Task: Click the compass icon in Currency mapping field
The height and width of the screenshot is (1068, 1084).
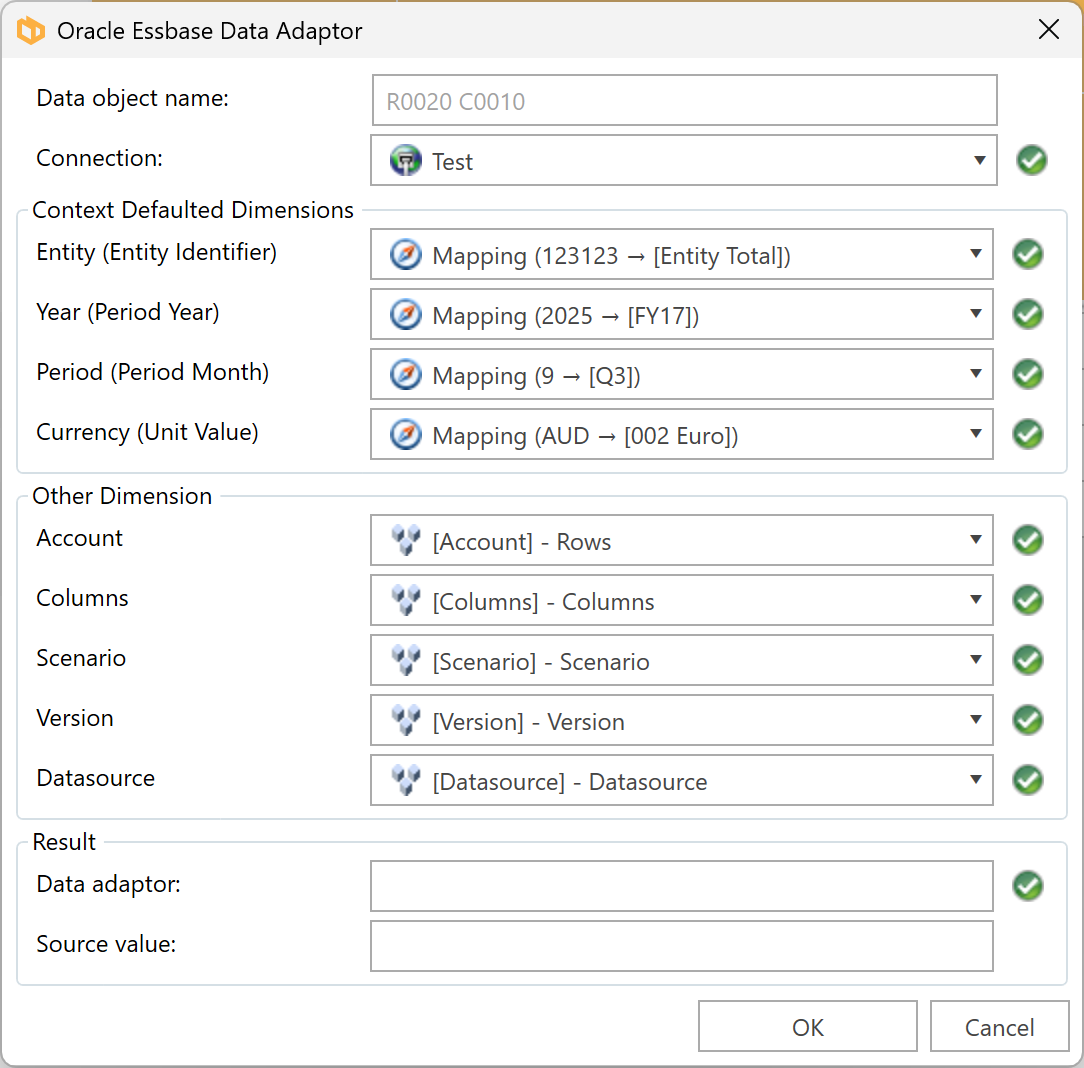Action: [406, 435]
